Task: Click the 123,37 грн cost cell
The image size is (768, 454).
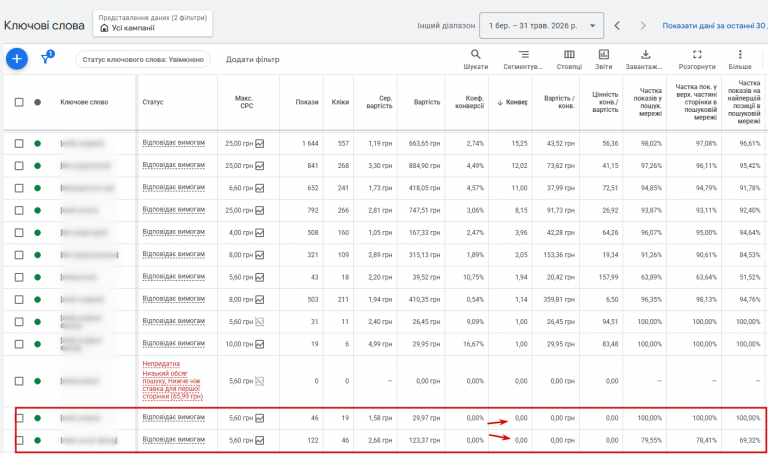Action: 424,440
